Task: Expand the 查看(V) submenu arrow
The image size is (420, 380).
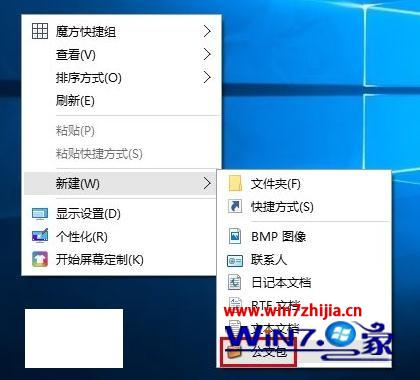Action: [207, 54]
